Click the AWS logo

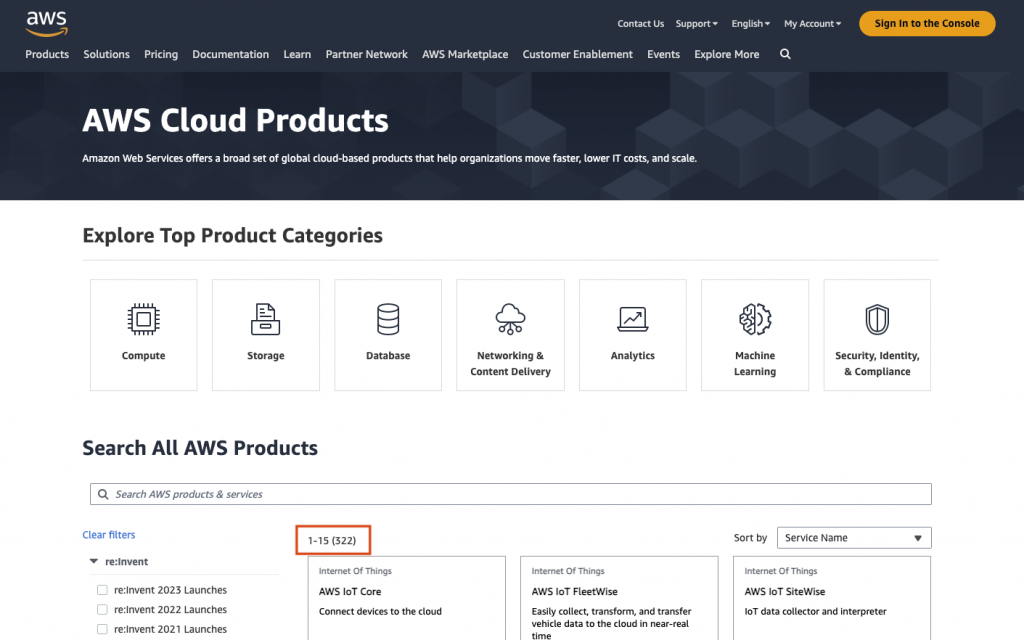tap(46, 24)
